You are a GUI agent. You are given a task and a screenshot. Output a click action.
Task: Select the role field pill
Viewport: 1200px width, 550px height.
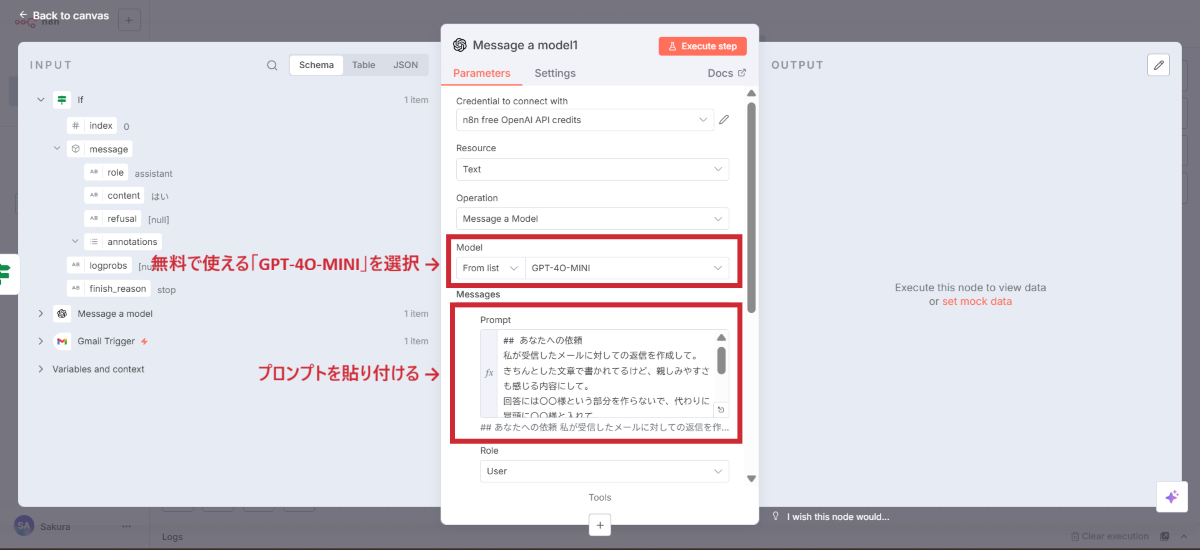(x=106, y=172)
